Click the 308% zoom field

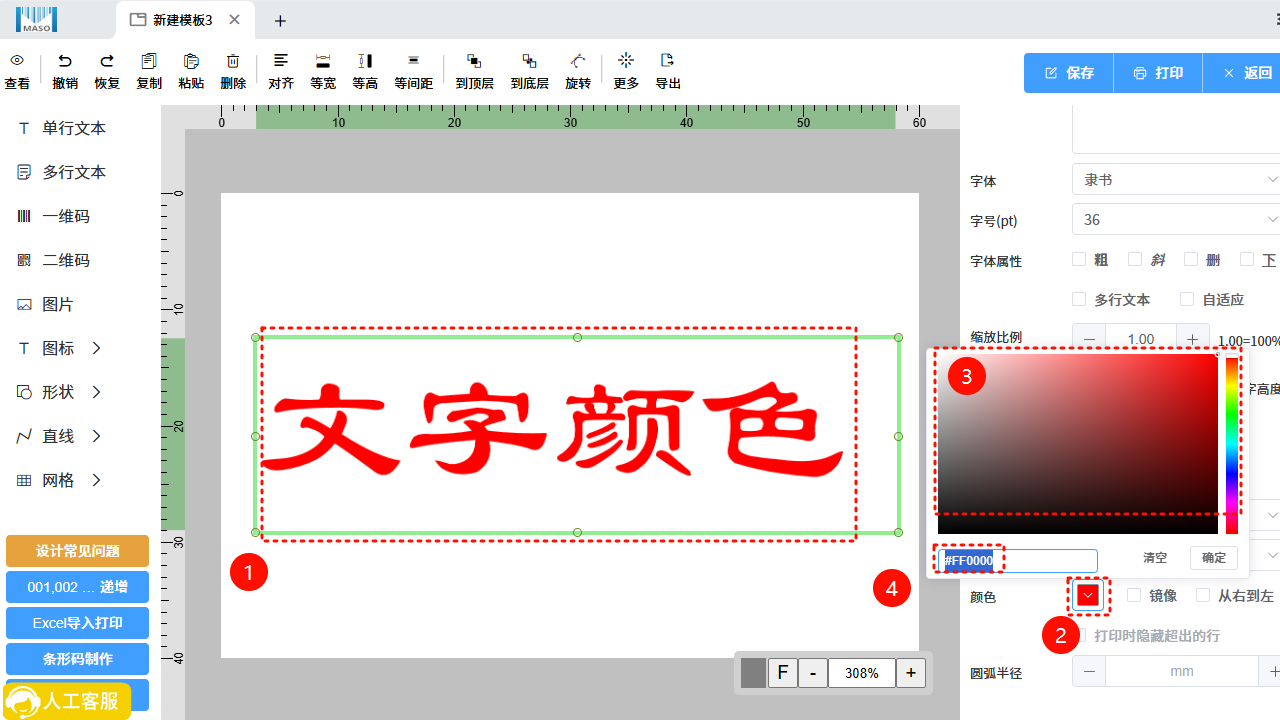click(x=861, y=673)
